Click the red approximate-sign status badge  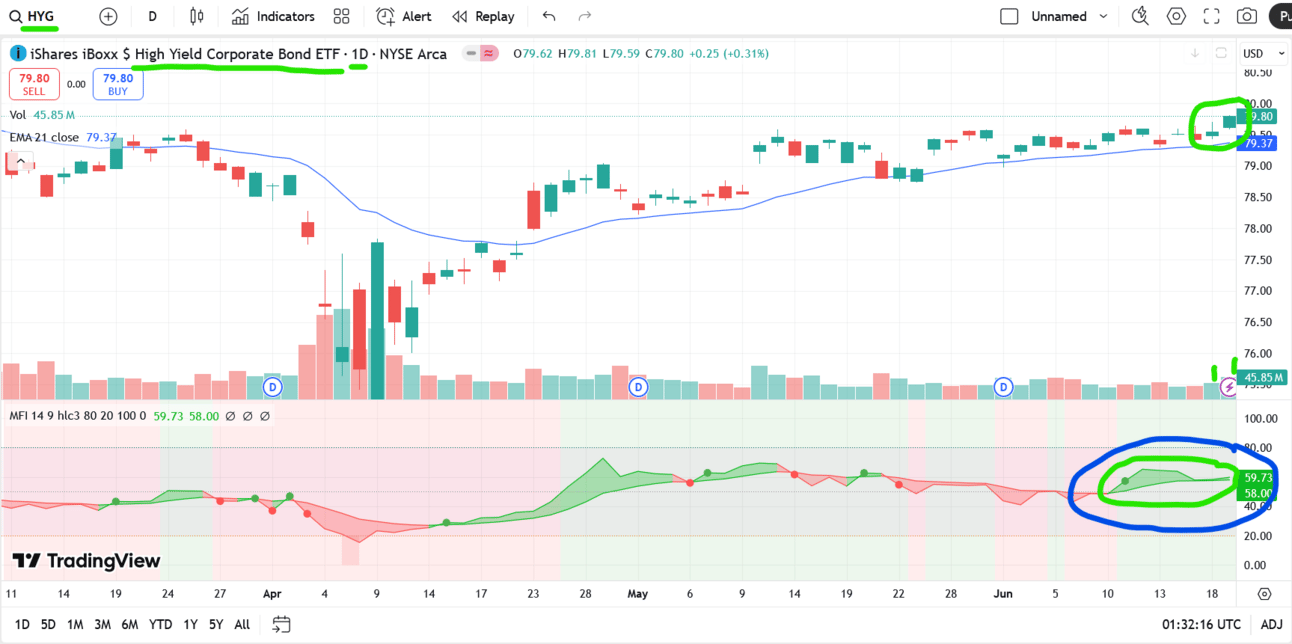click(x=489, y=53)
